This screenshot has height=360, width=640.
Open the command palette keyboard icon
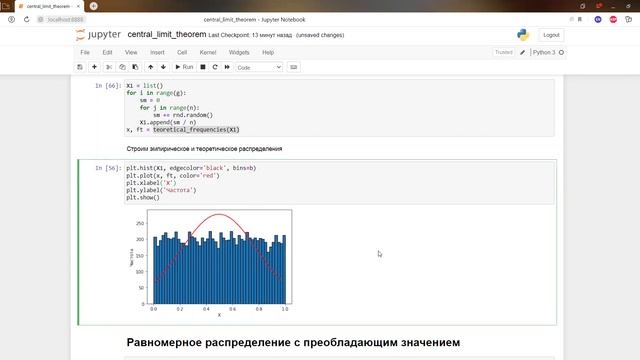[293, 67]
